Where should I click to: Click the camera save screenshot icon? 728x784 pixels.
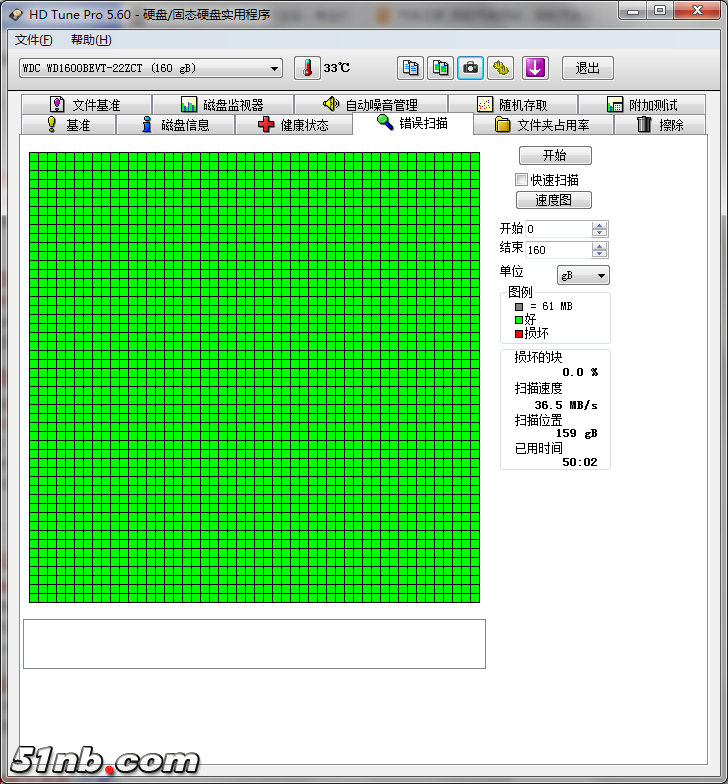470,68
